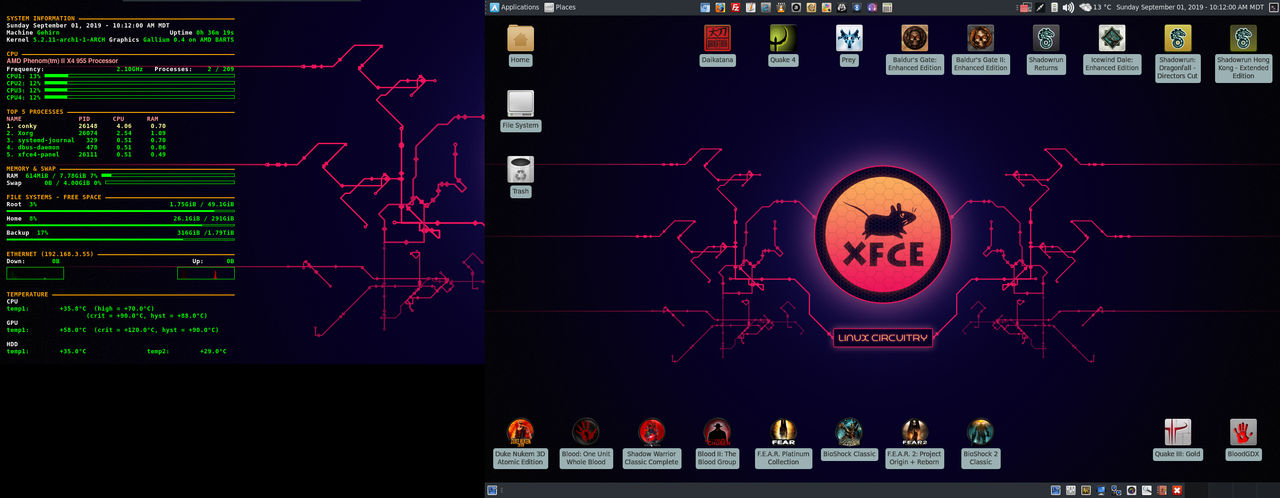This screenshot has height=498, width=1280.
Task: Open the weather applet showing 13 °C
Action: tap(1094, 7)
